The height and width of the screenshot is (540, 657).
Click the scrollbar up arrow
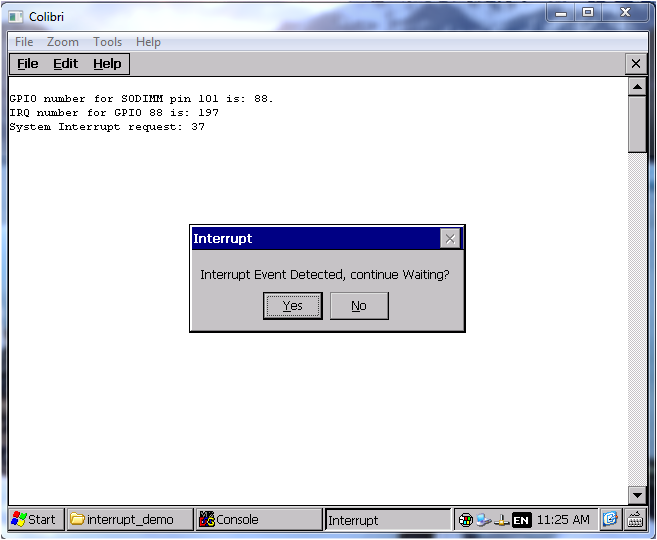637,87
